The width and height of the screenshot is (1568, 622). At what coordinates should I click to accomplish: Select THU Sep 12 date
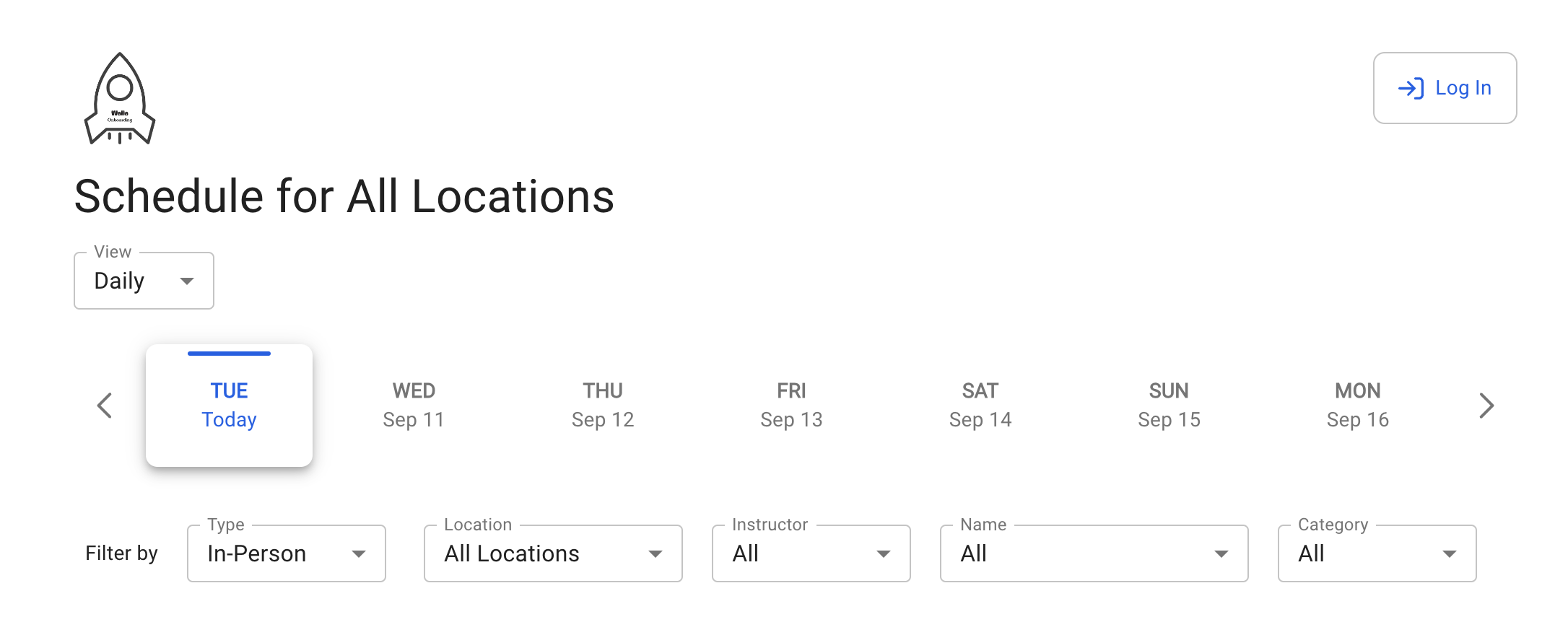point(603,406)
